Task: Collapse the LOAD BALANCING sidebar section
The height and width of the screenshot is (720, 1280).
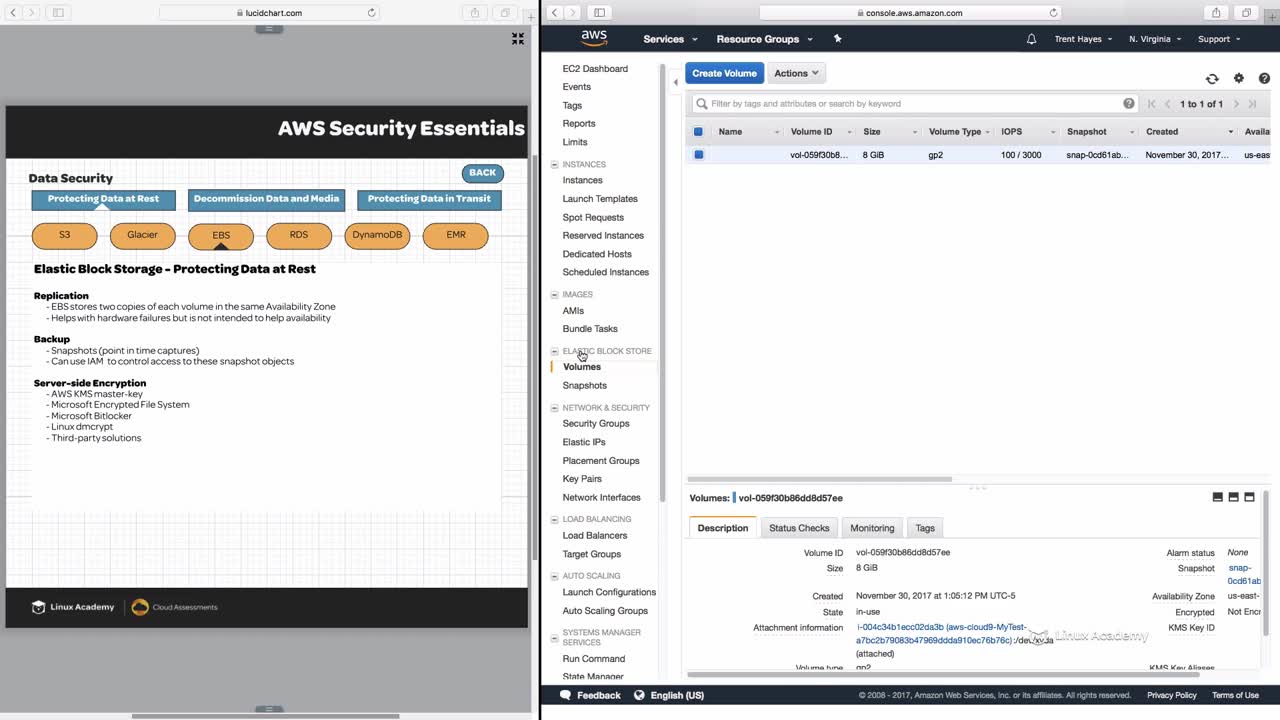Action: point(555,519)
